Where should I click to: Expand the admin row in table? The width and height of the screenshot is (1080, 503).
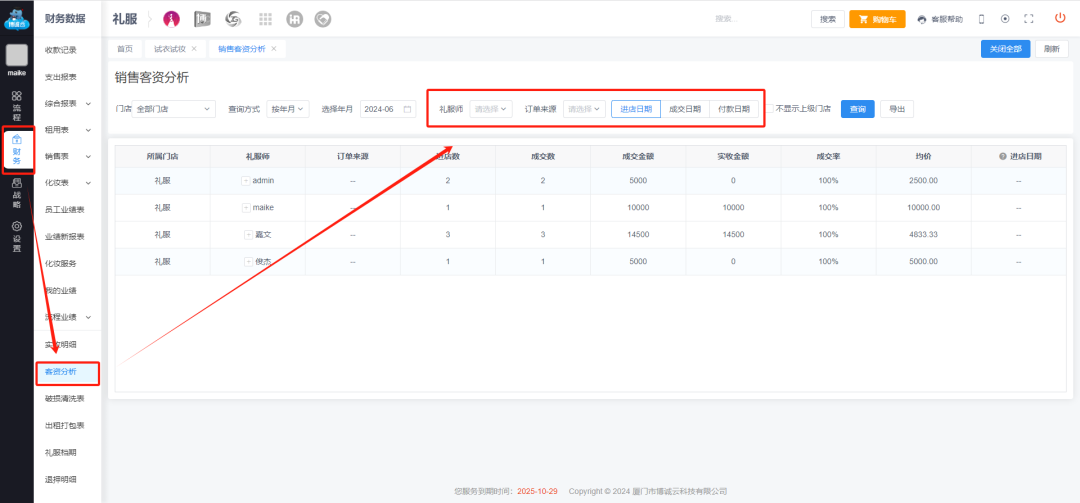pos(245,181)
